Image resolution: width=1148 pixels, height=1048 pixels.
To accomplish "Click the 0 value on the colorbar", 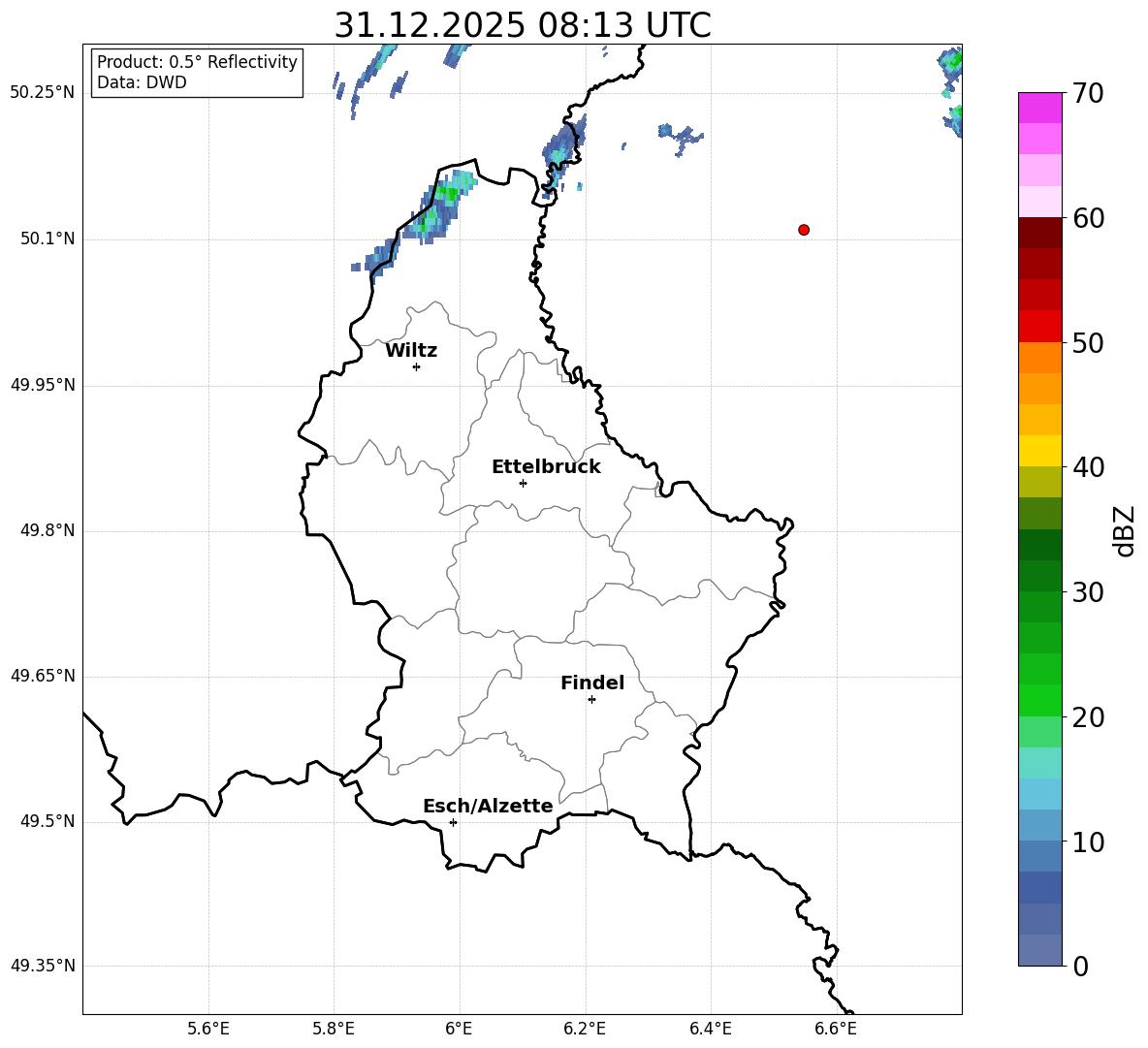I will click(x=1081, y=966).
